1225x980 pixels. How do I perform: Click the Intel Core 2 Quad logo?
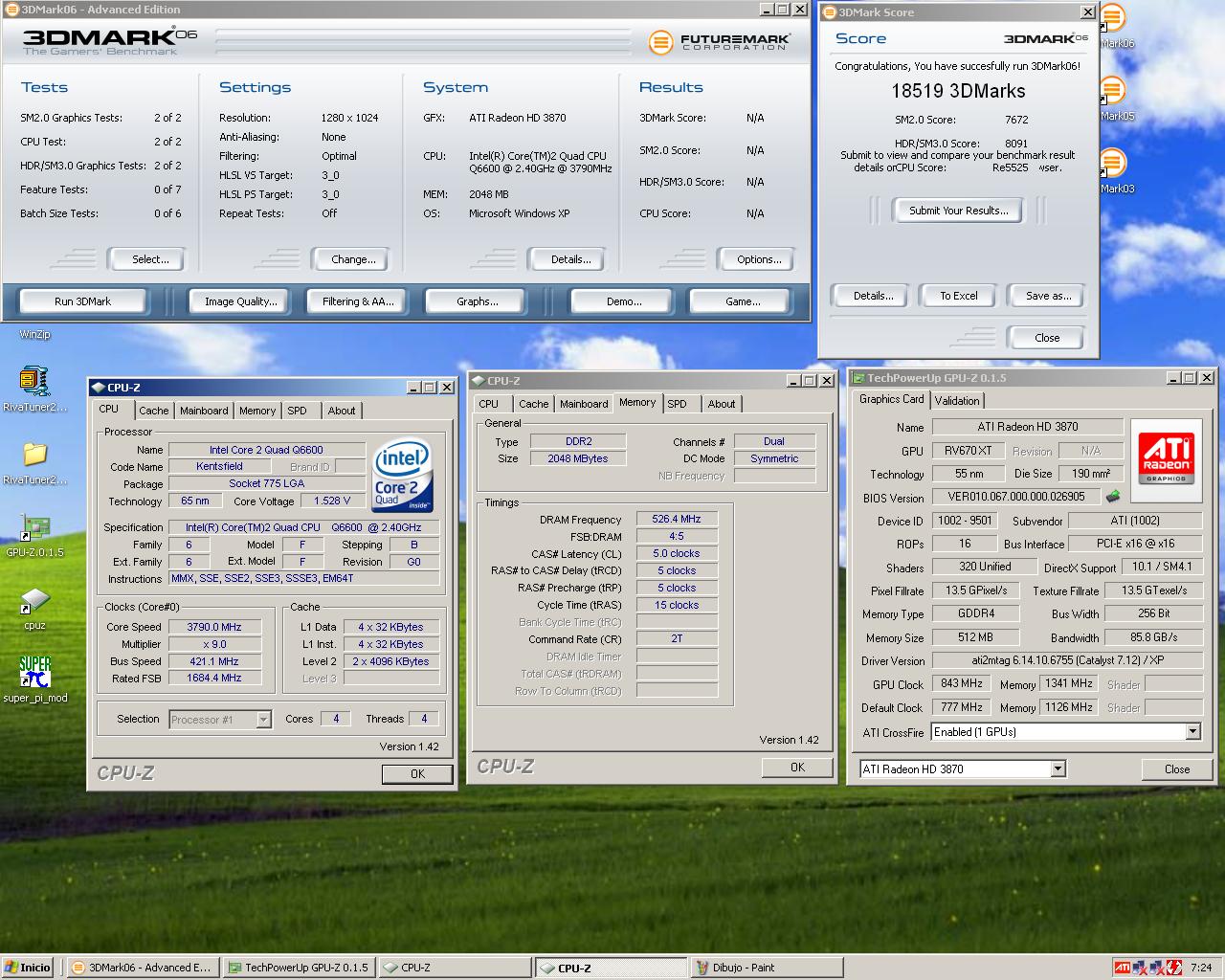402,475
